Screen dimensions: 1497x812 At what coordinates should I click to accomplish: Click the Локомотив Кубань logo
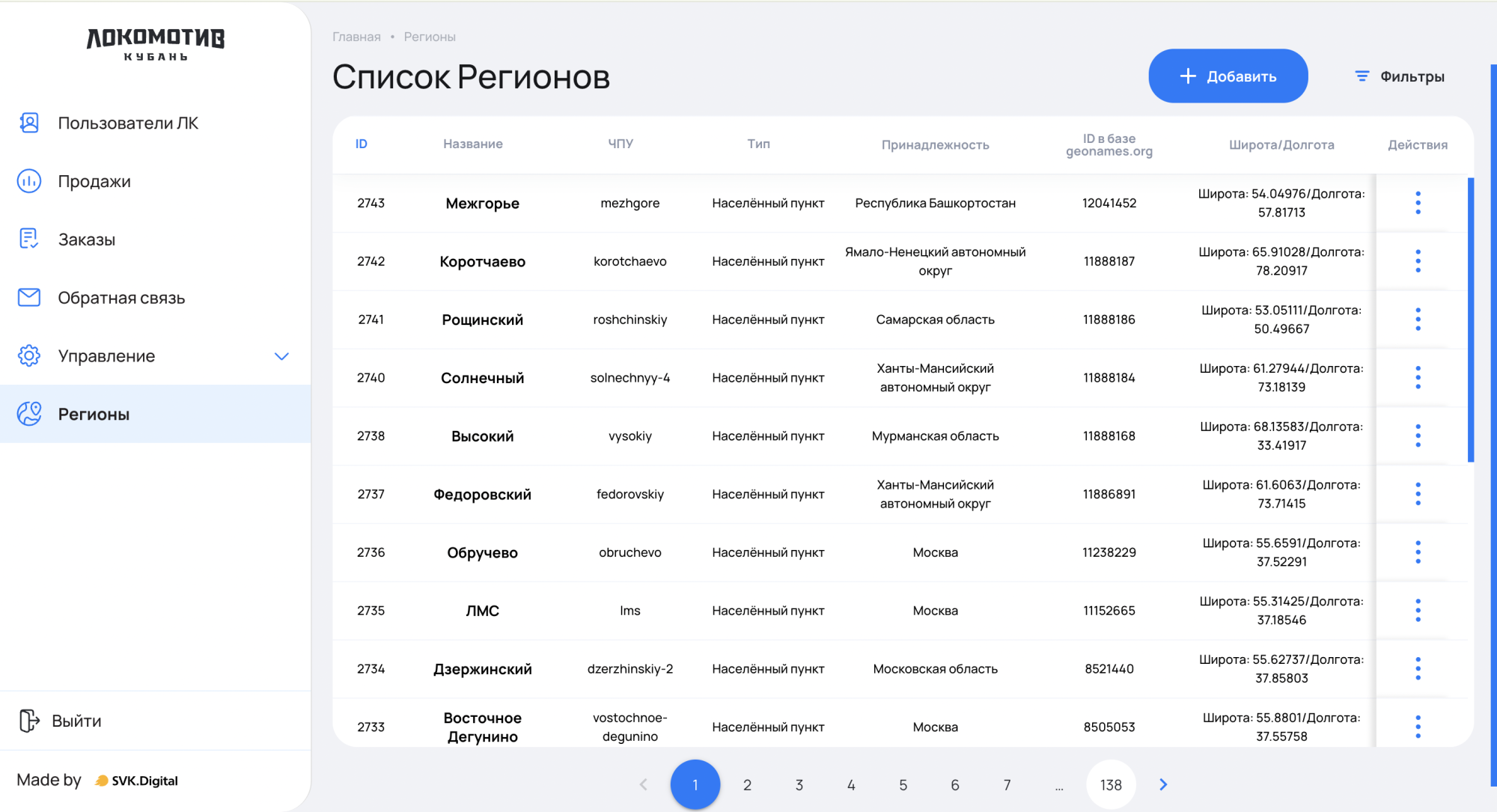point(156,45)
